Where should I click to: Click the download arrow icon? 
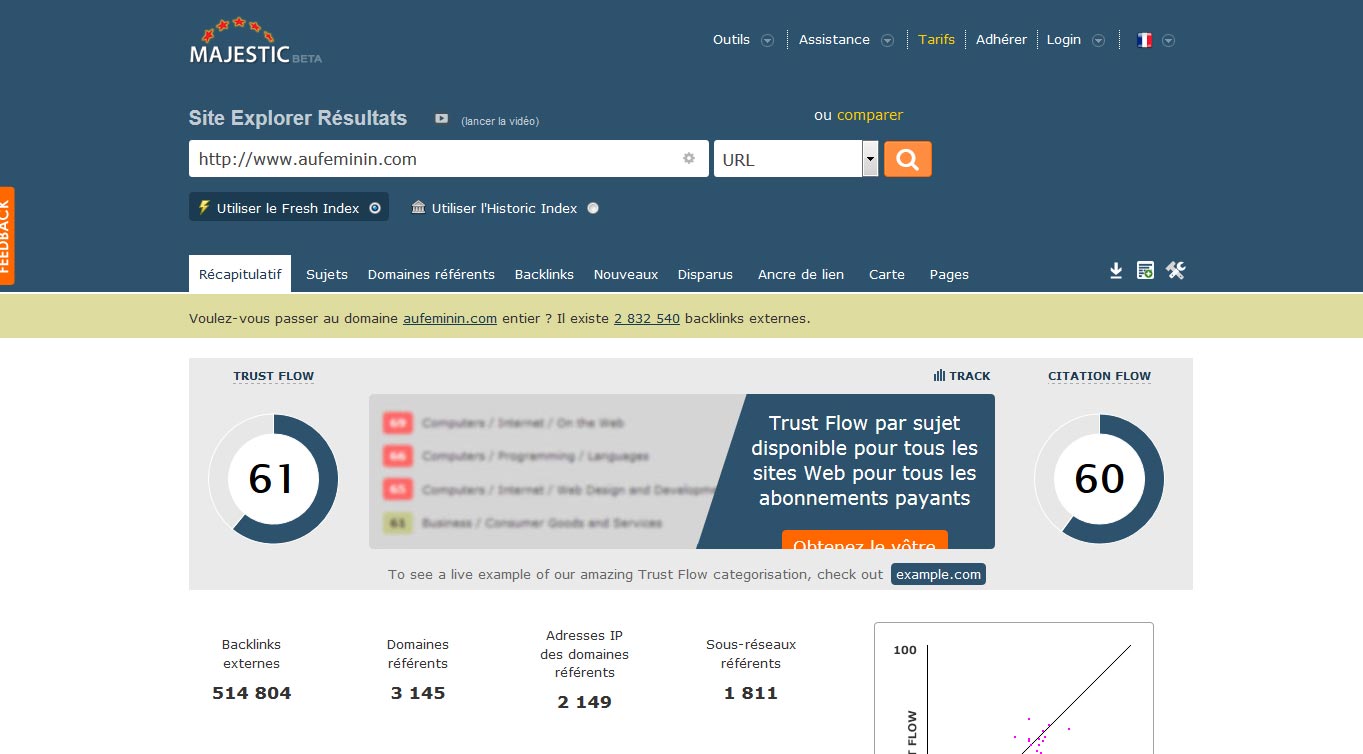1116,271
